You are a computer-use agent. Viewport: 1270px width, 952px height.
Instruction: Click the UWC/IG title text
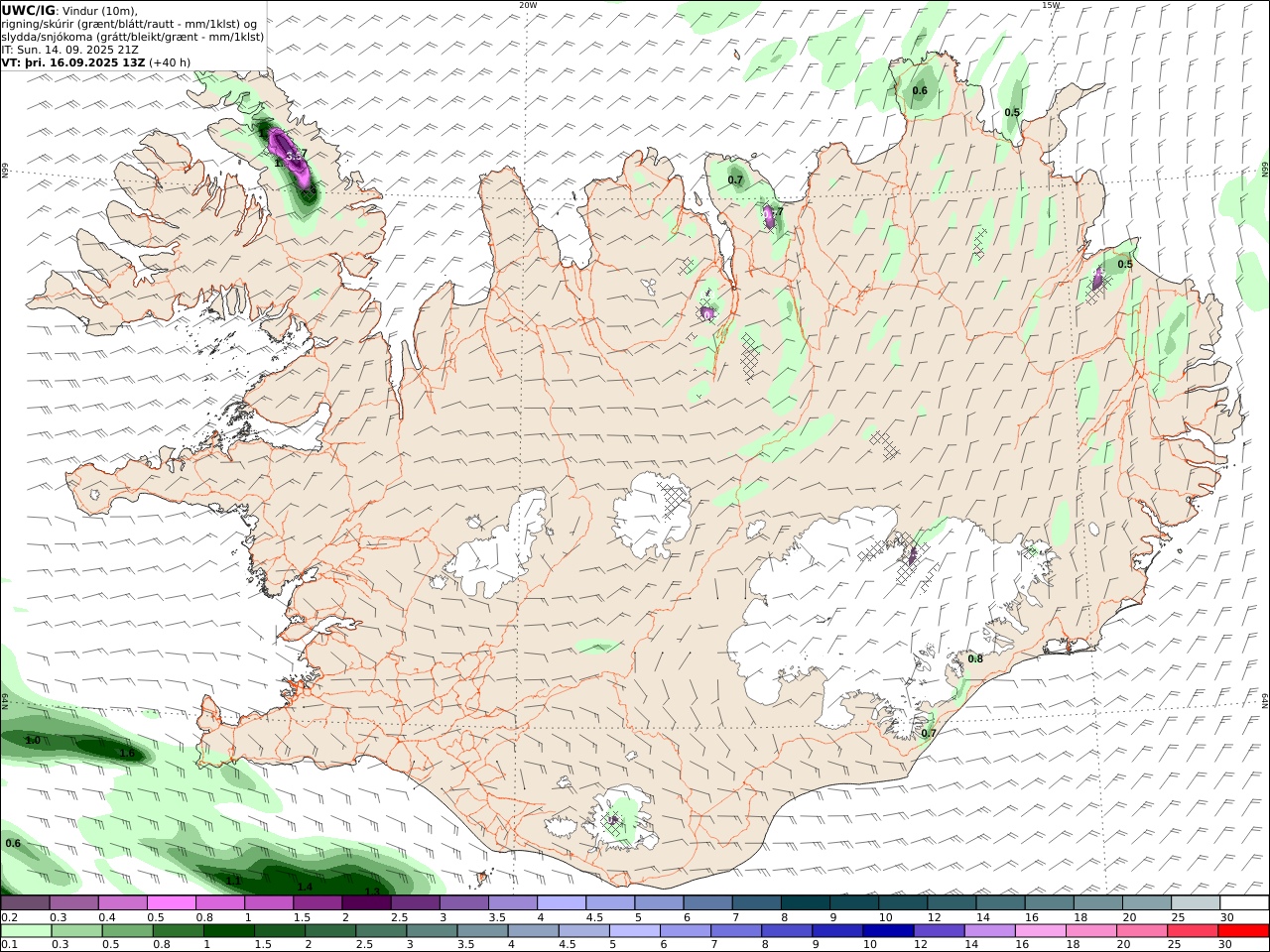[28, 11]
